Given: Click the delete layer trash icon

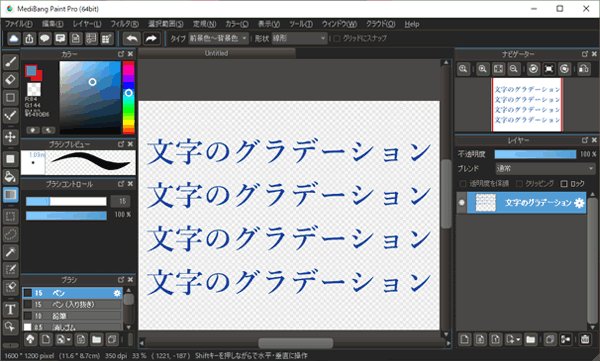Looking at the screenshot, I should pos(585,339).
